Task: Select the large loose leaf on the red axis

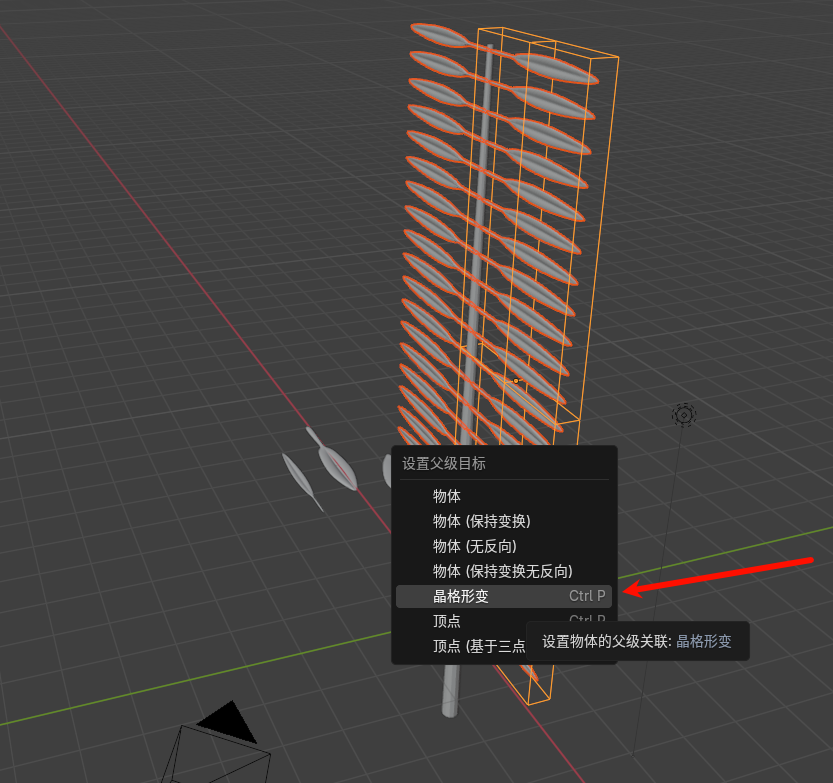Action: pyautogui.click(x=336, y=465)
